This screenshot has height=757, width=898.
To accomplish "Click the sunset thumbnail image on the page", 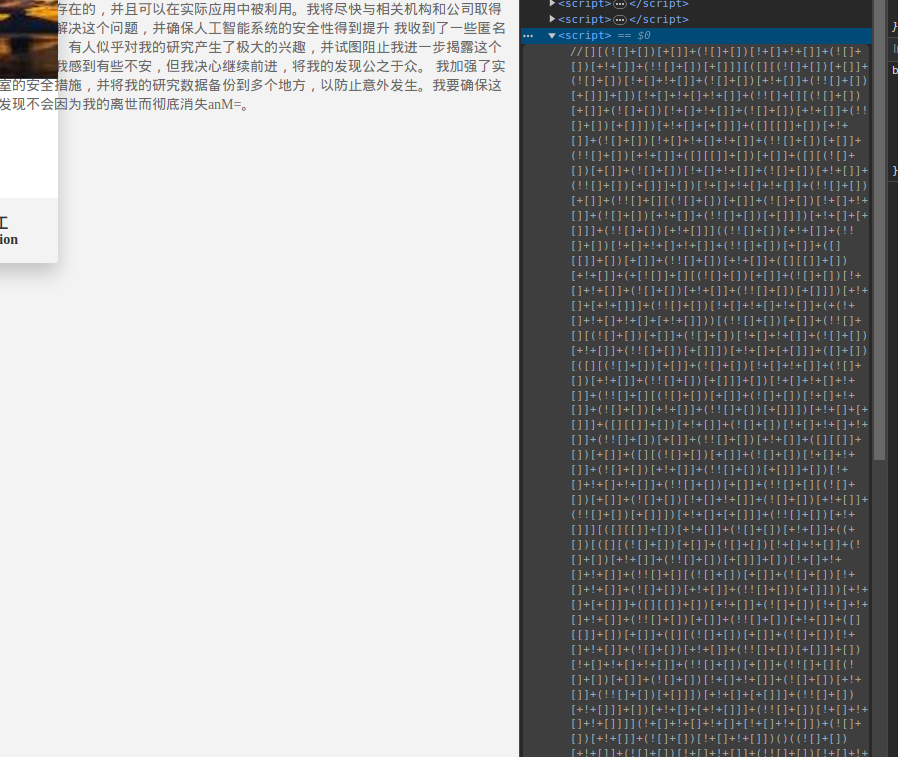I will coord(29,38).
